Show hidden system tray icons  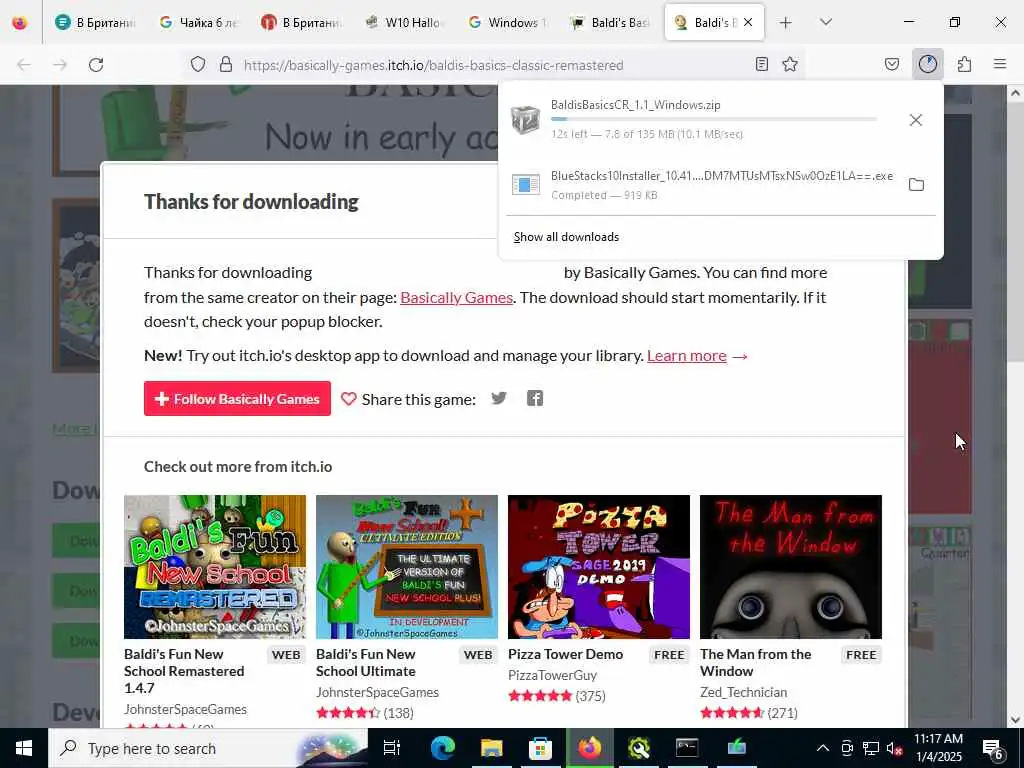[x=823, y=748]
